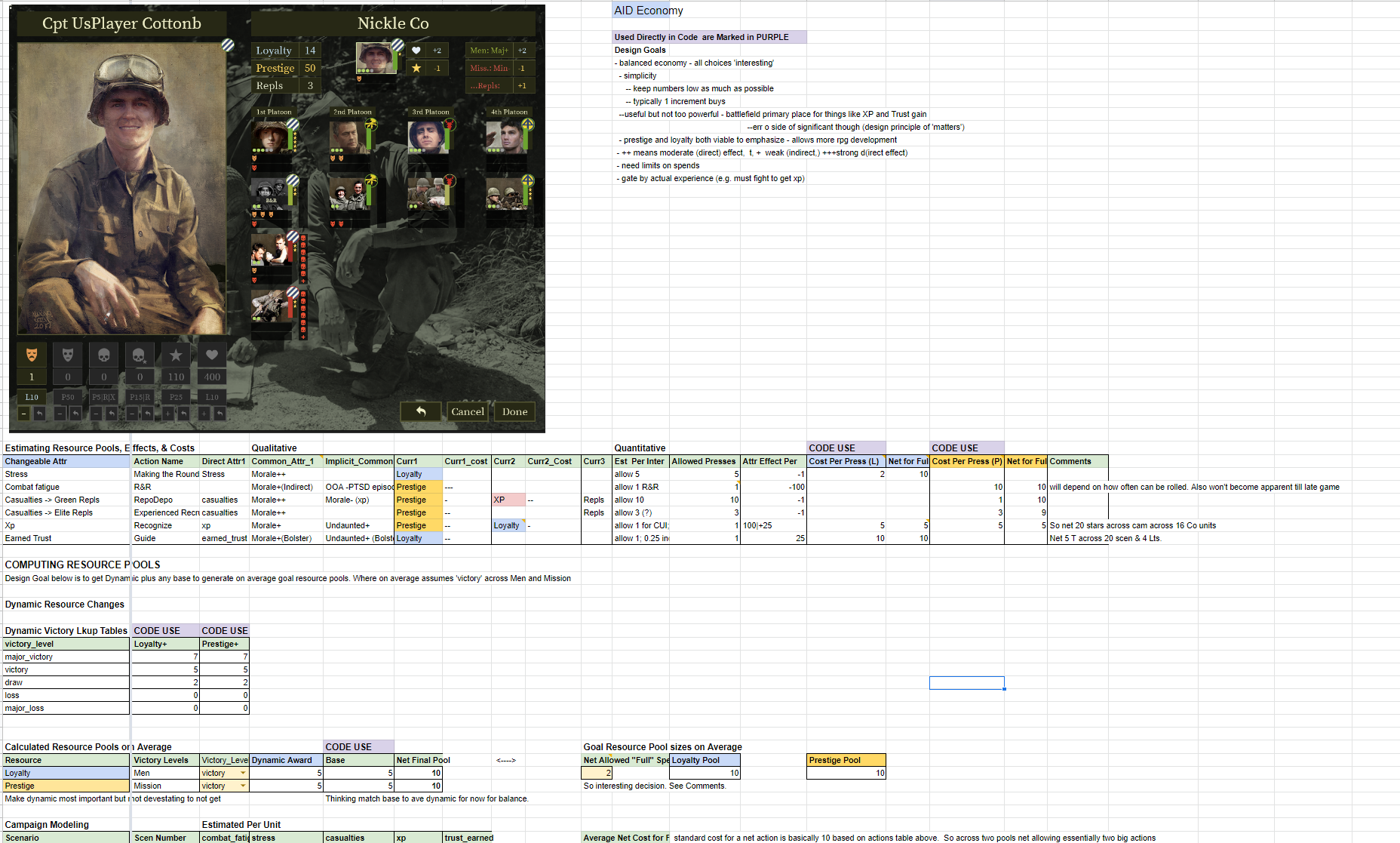
Task: Select the RepoDepo action cell
Action: tap(166, 500)
